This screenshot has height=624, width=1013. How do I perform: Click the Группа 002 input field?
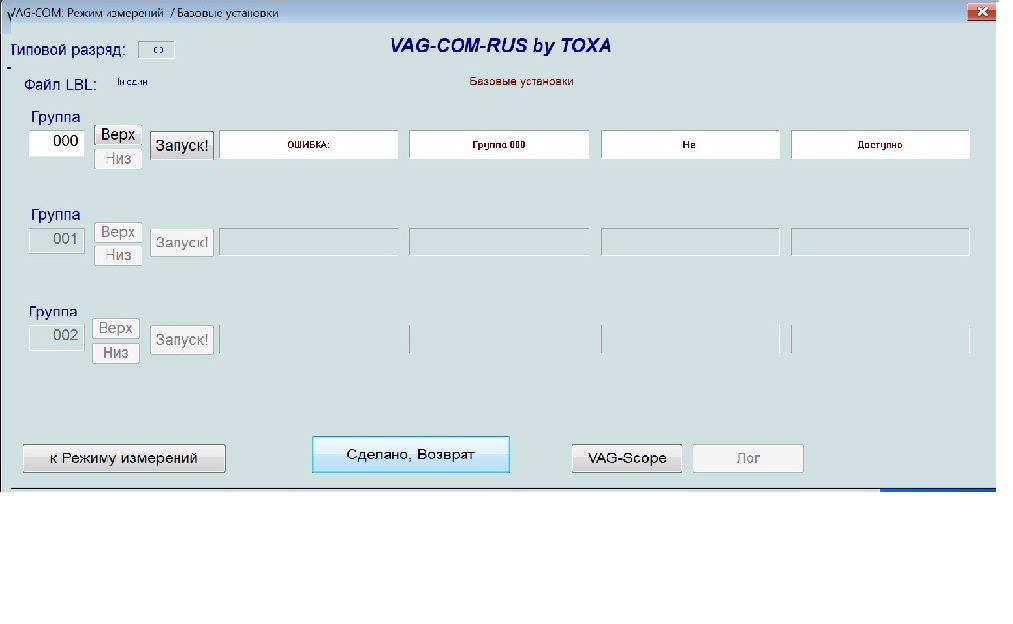57,337
